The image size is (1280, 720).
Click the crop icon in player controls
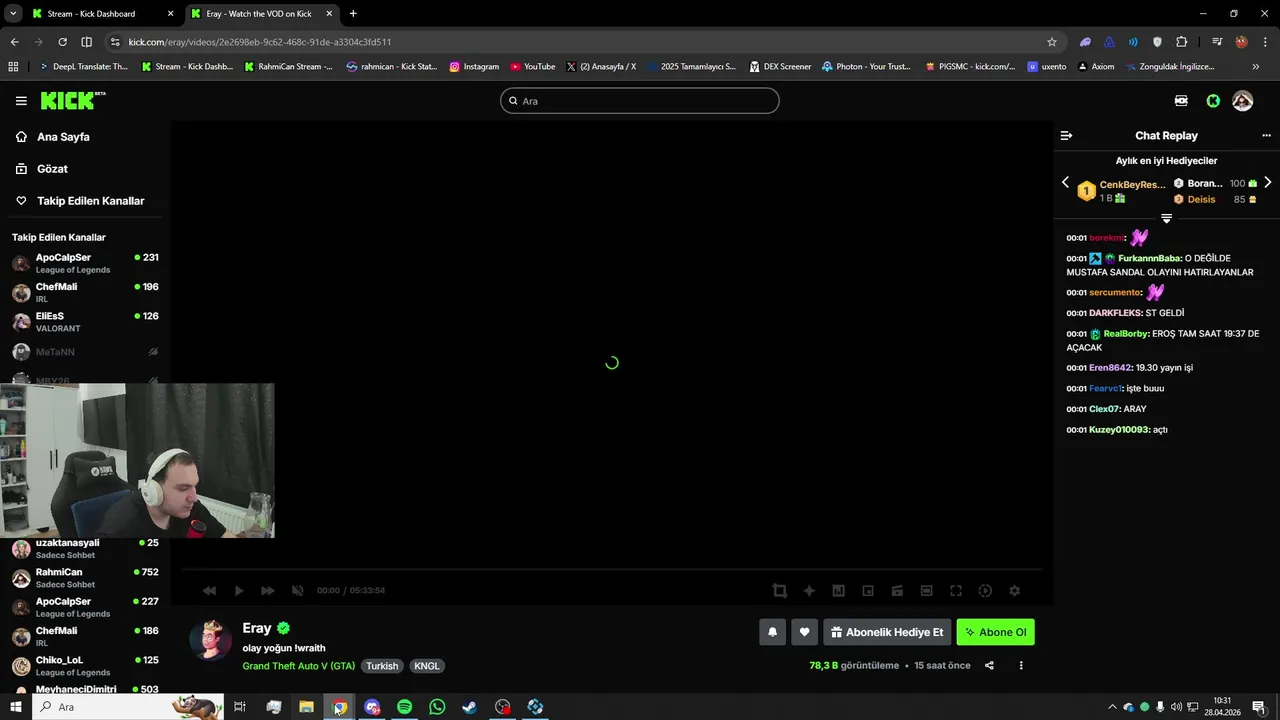[779, 591]
